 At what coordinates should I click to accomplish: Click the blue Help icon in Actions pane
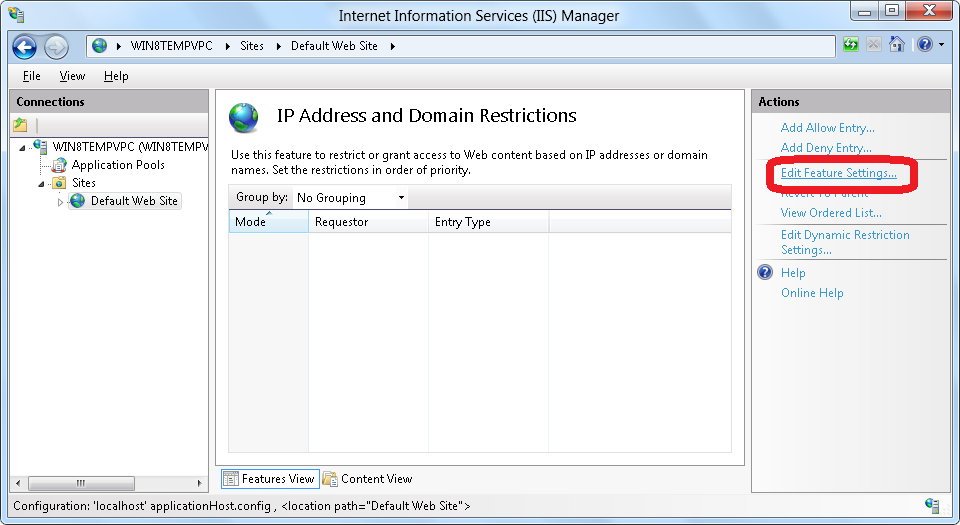765,273
